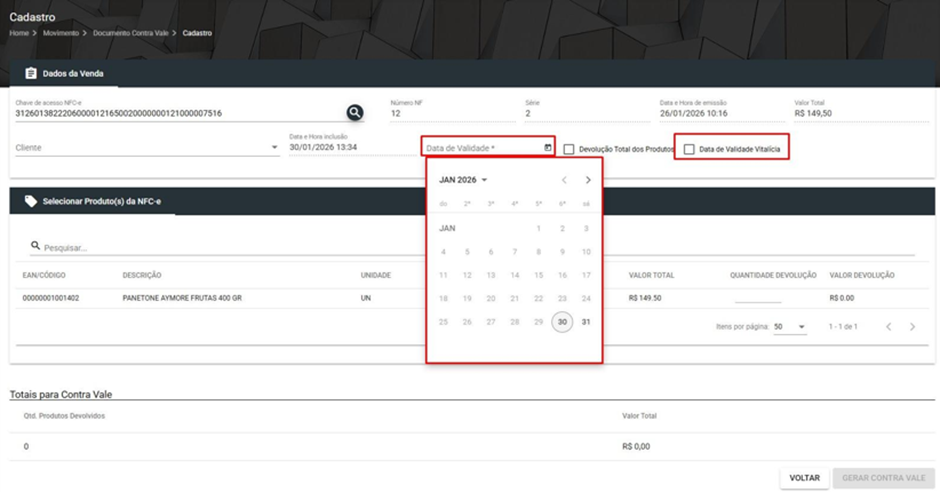Go to the previous month in the calendar
The image size is (940, 492).
click(564, 180)
